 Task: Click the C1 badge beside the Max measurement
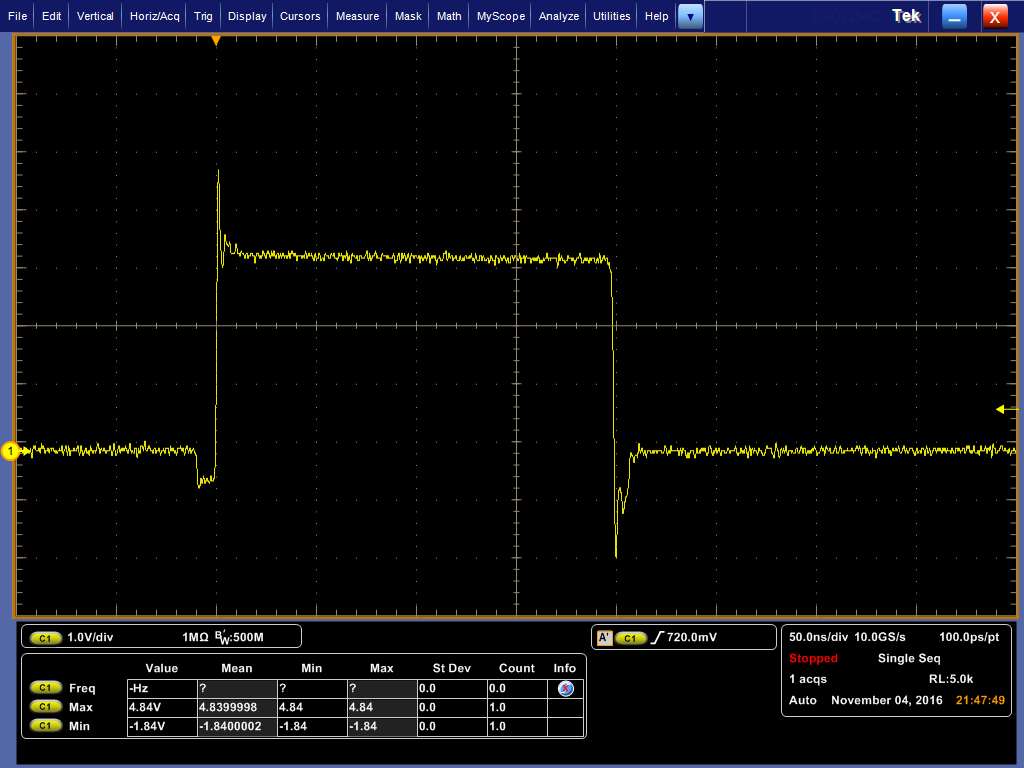[44, 706]
